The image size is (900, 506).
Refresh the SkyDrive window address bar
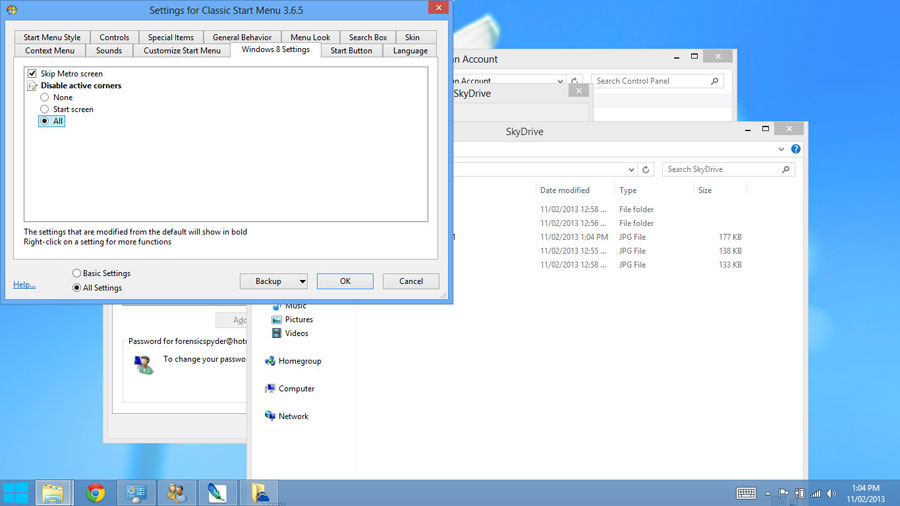(646, 170)
